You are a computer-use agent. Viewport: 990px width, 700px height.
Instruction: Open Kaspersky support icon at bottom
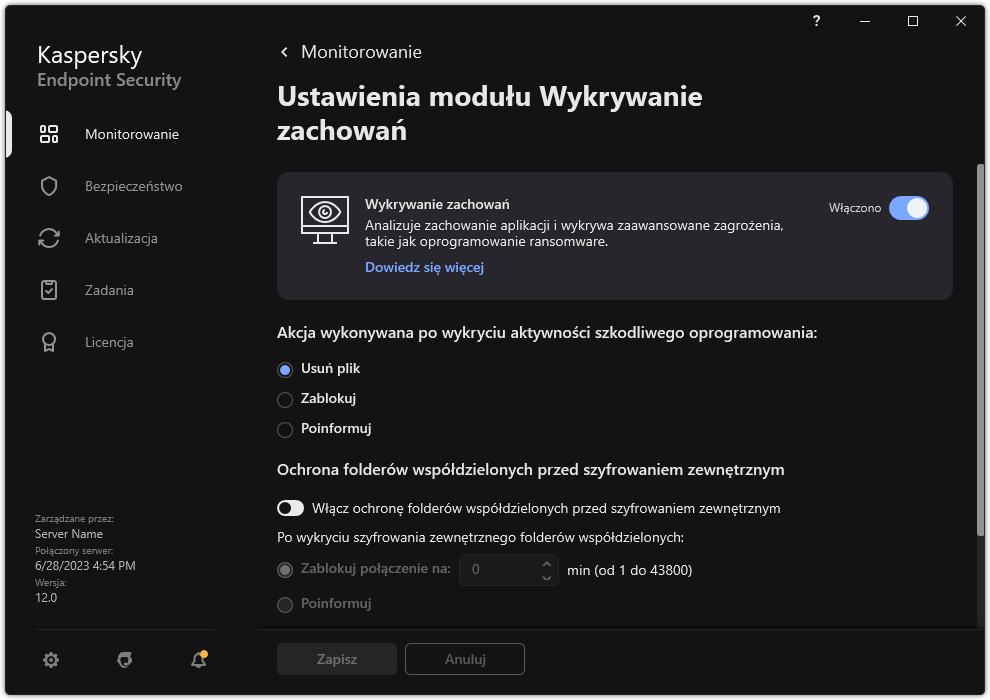coord(124,660)
